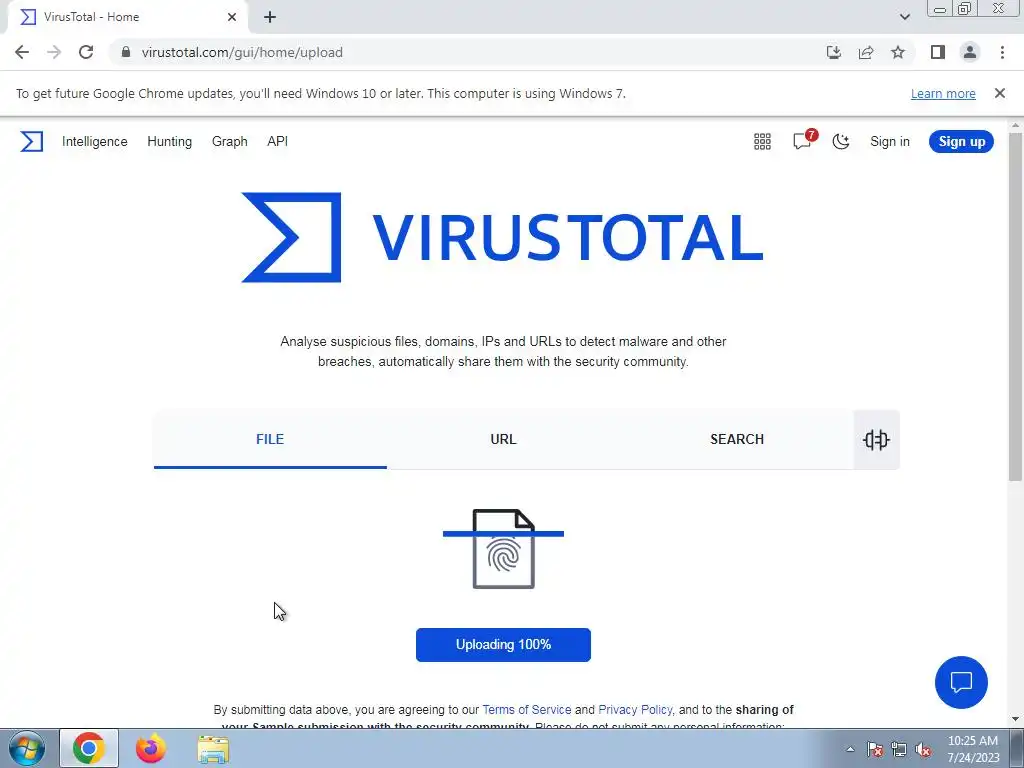Open the Learn more link

(x=943, y=93)
